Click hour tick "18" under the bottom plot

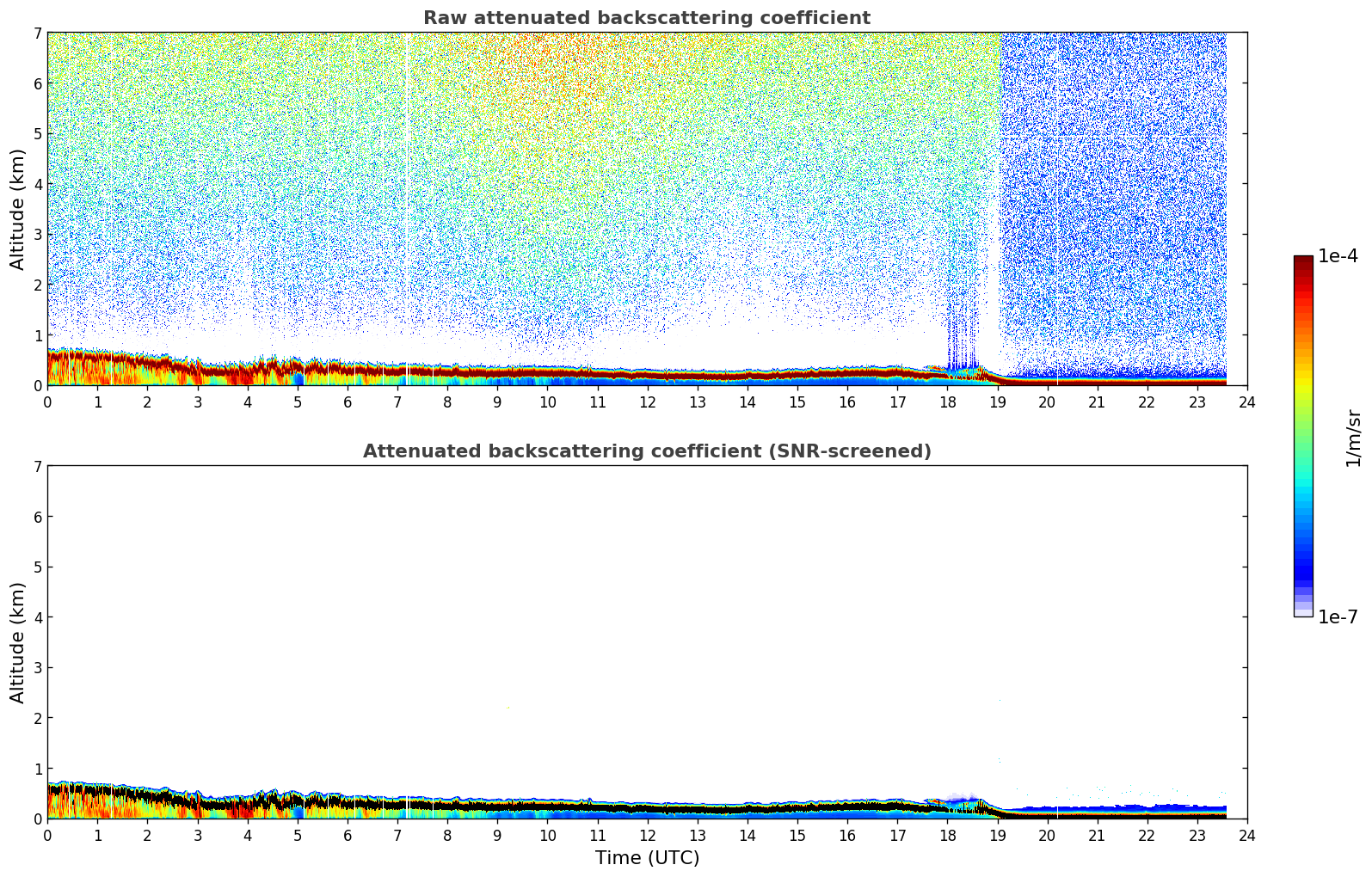point(947,835)
